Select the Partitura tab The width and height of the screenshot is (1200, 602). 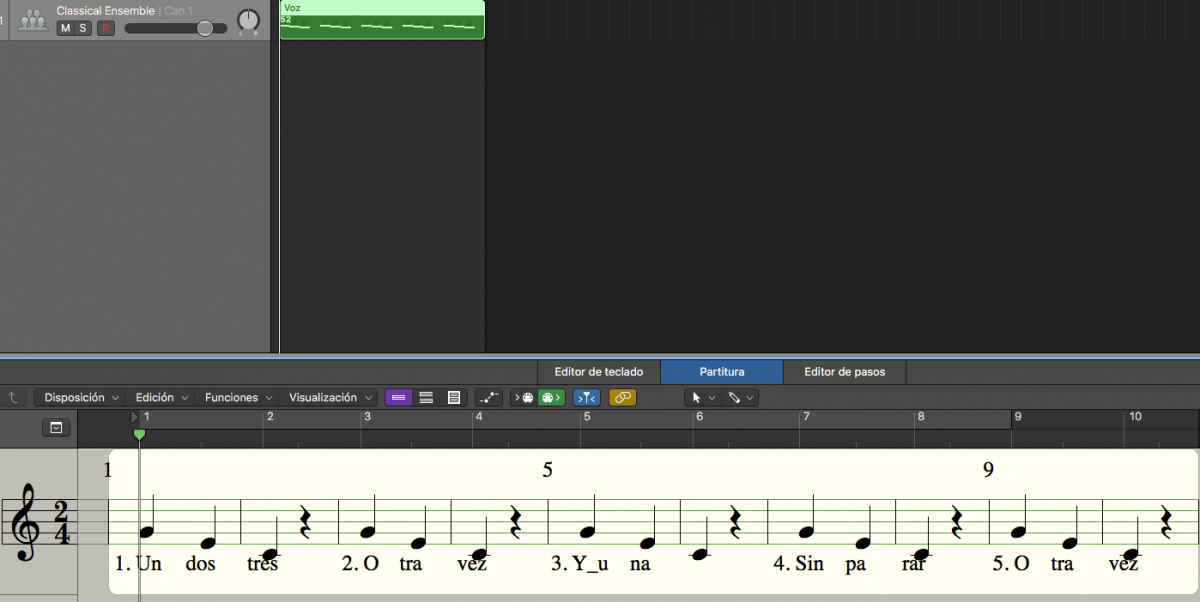(721, 372)
